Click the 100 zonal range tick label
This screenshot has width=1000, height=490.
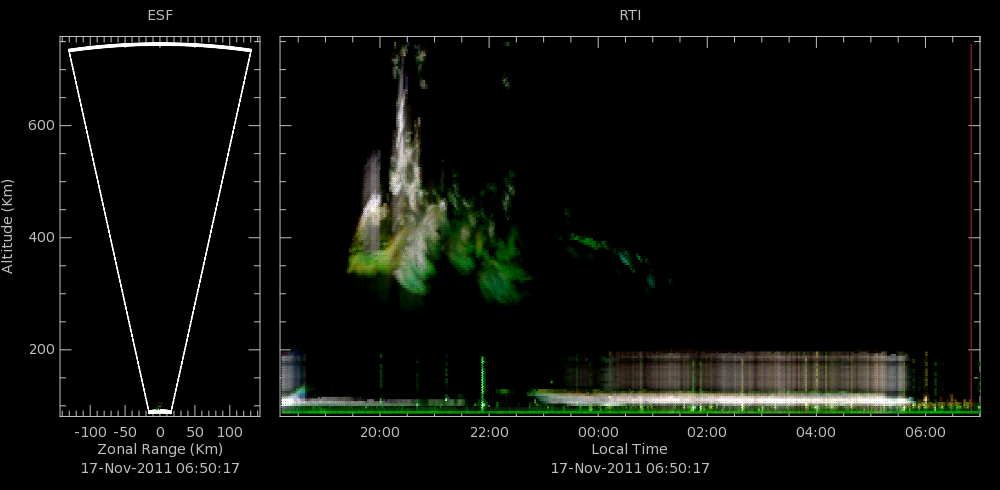tap(231, 432)
